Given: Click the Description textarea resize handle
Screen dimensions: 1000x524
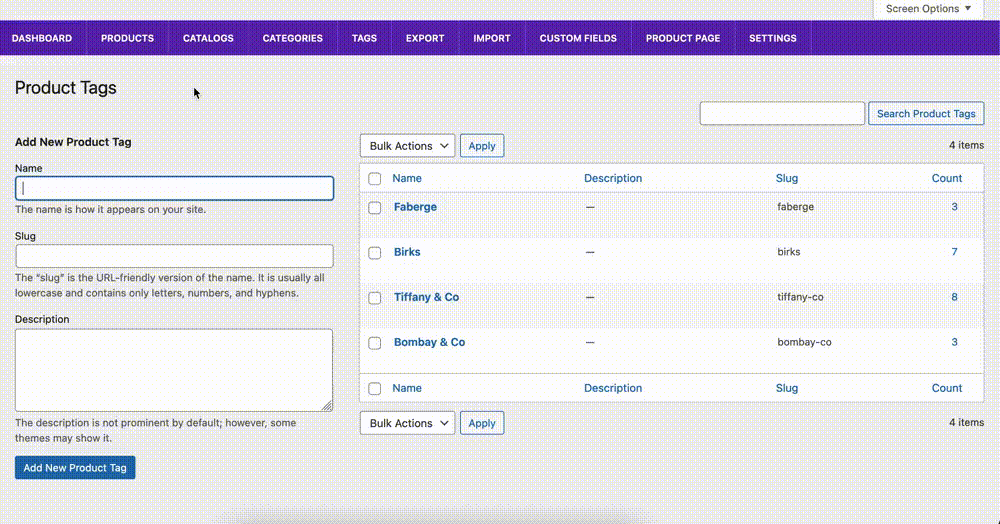Looking at the screenshot, I should pyautogui.click(x=327, y=405).
